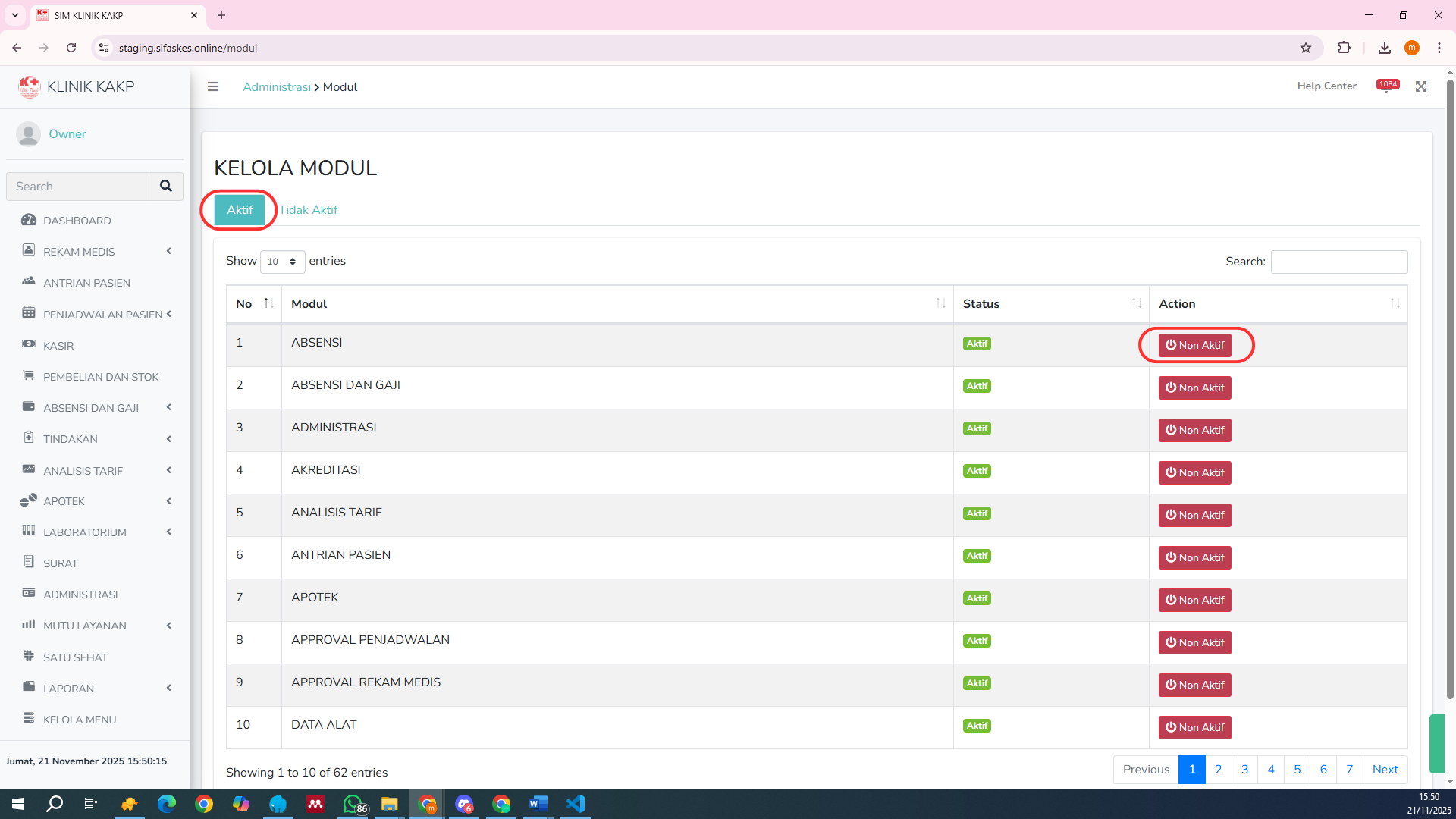Open Satu Sehat sidebar icon
1456x819 pixels.
coord(29,656)
